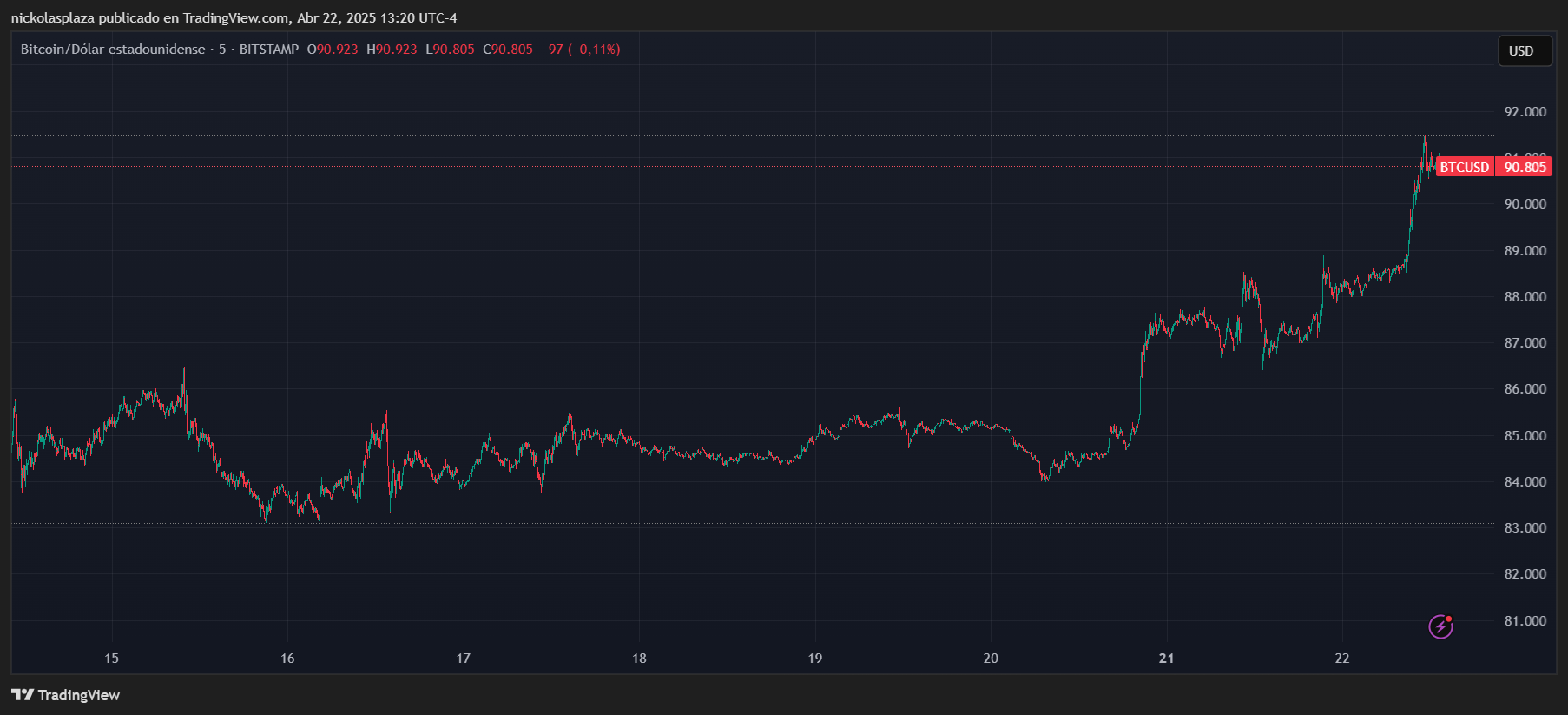Click date 19 on the time axis

click(x=815, y=658)
